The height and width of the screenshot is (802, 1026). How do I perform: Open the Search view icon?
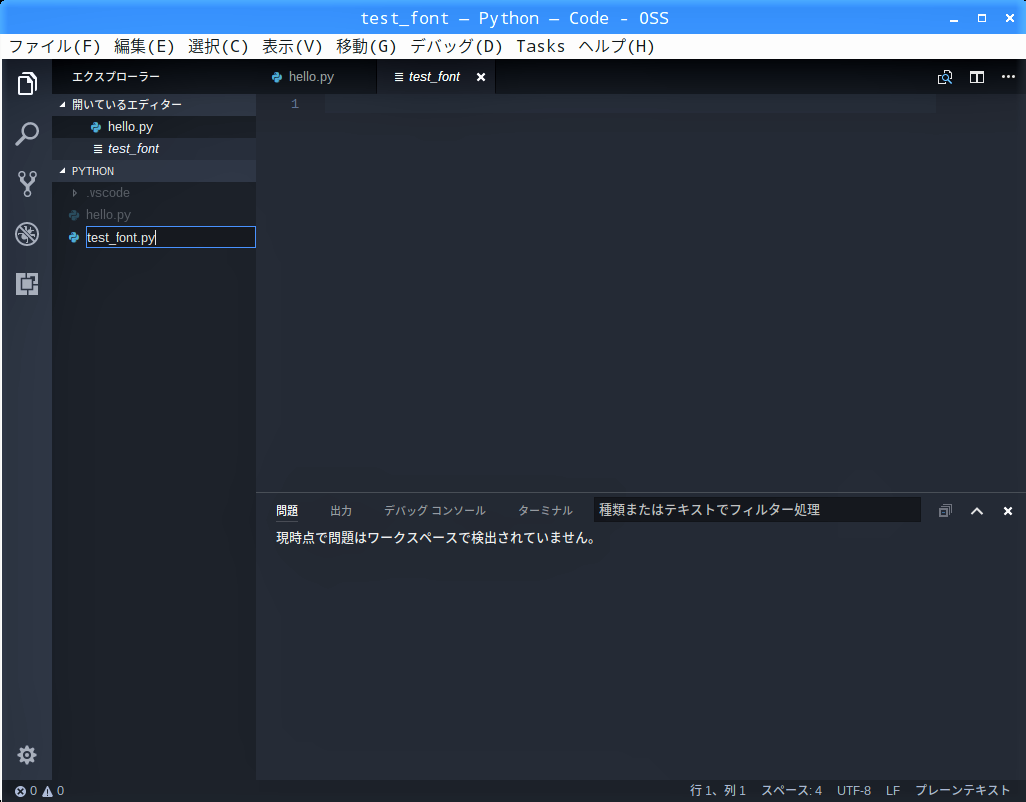coord(27,133)
